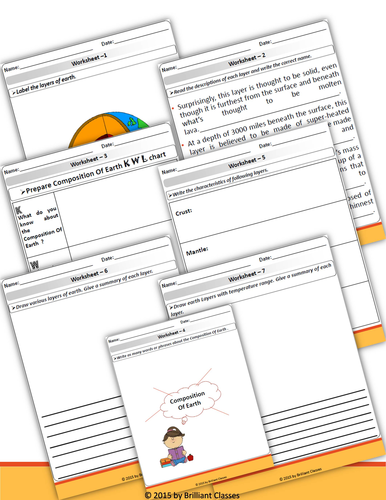Click 'Label the layers of earth' instruction
The image size is (386, 500).
click(44, 85)
